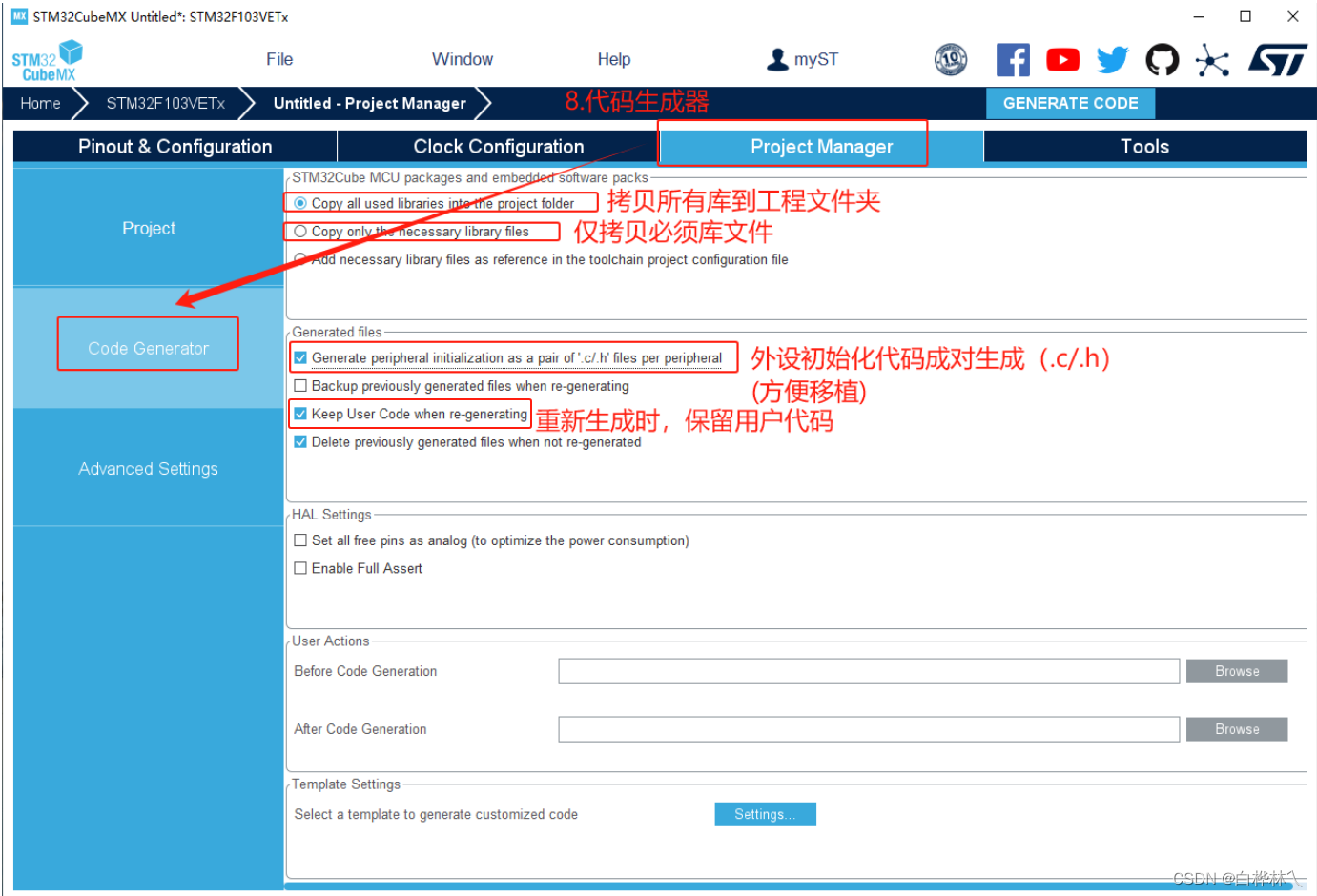The width and height of the screenshot is (1317, 896).
Task: Open the YouTube icon link
Action: click(1062, 60)
